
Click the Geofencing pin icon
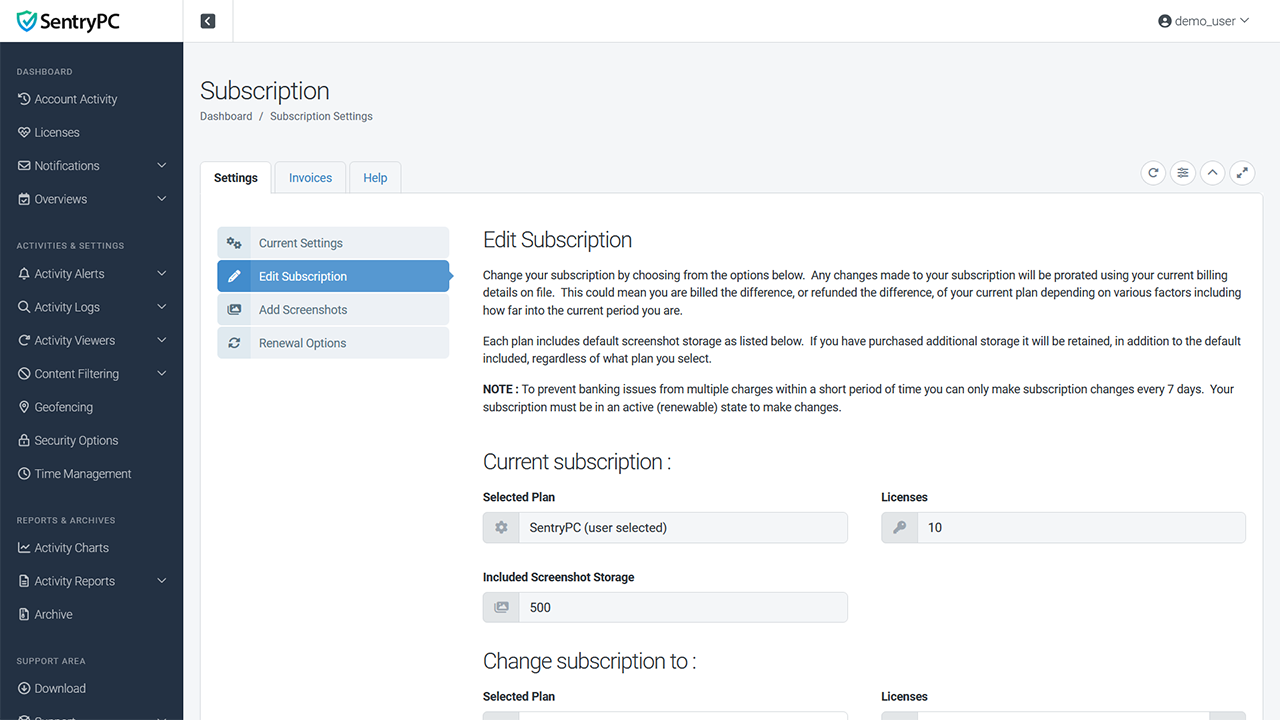point(24,407)
